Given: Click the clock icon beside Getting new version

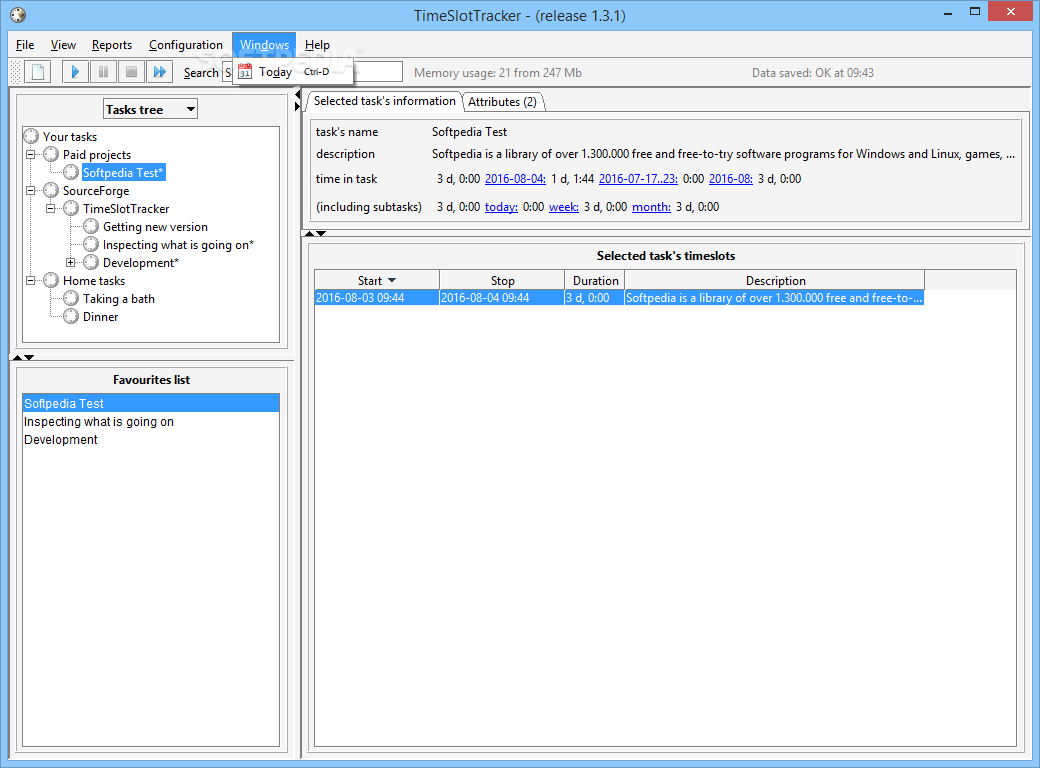Looking at the screenshot, I should 91,226.
